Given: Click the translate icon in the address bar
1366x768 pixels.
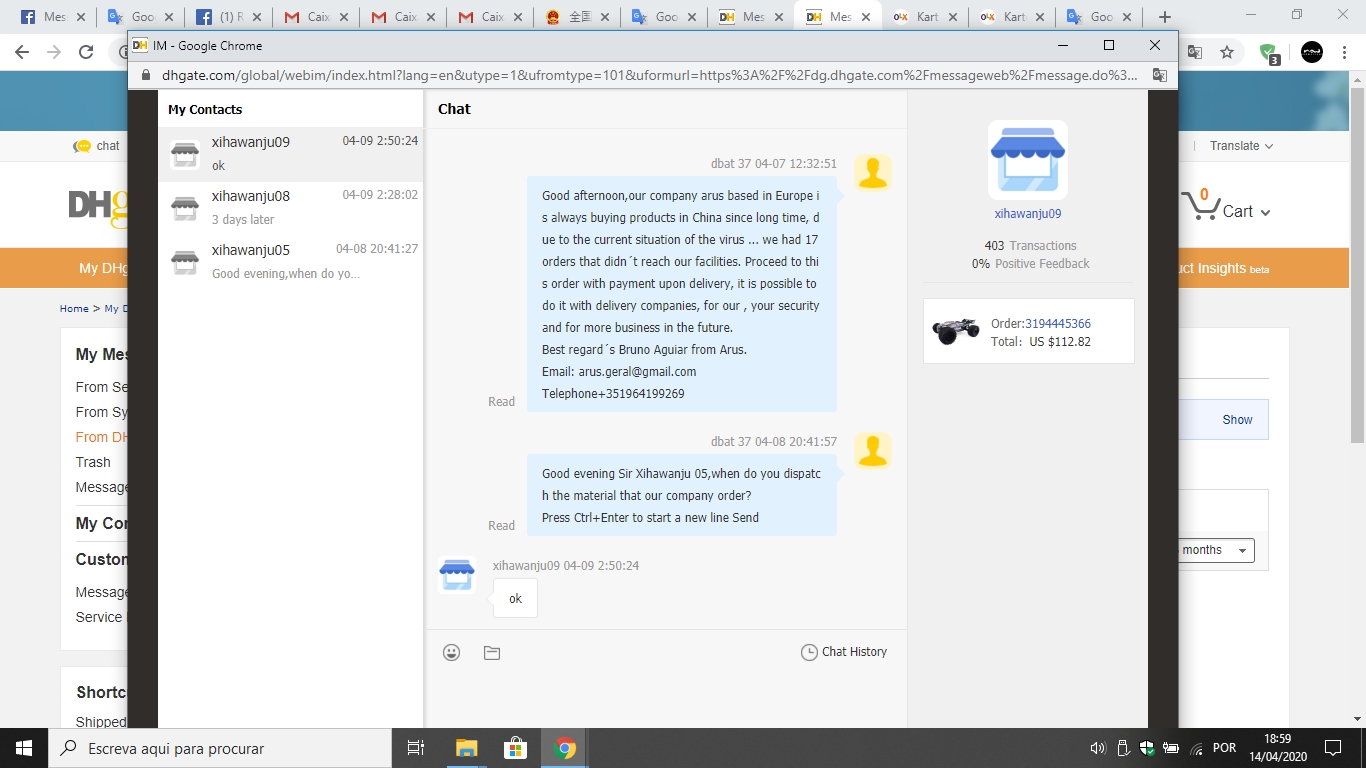Looking at the screenshot, I should click(x=1161, y=74).
